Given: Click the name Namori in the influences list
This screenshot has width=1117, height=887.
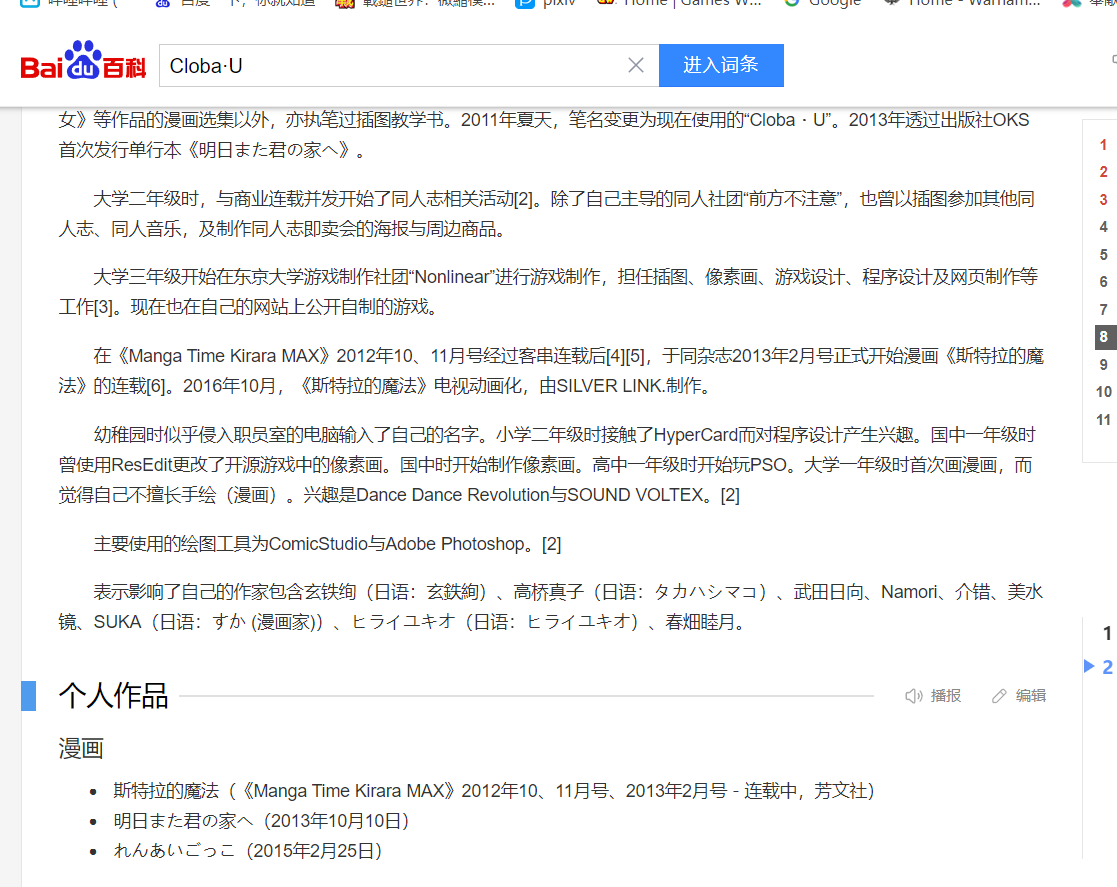Looking at the screenshot, I should pyautogui.click(x=908, y=593).
